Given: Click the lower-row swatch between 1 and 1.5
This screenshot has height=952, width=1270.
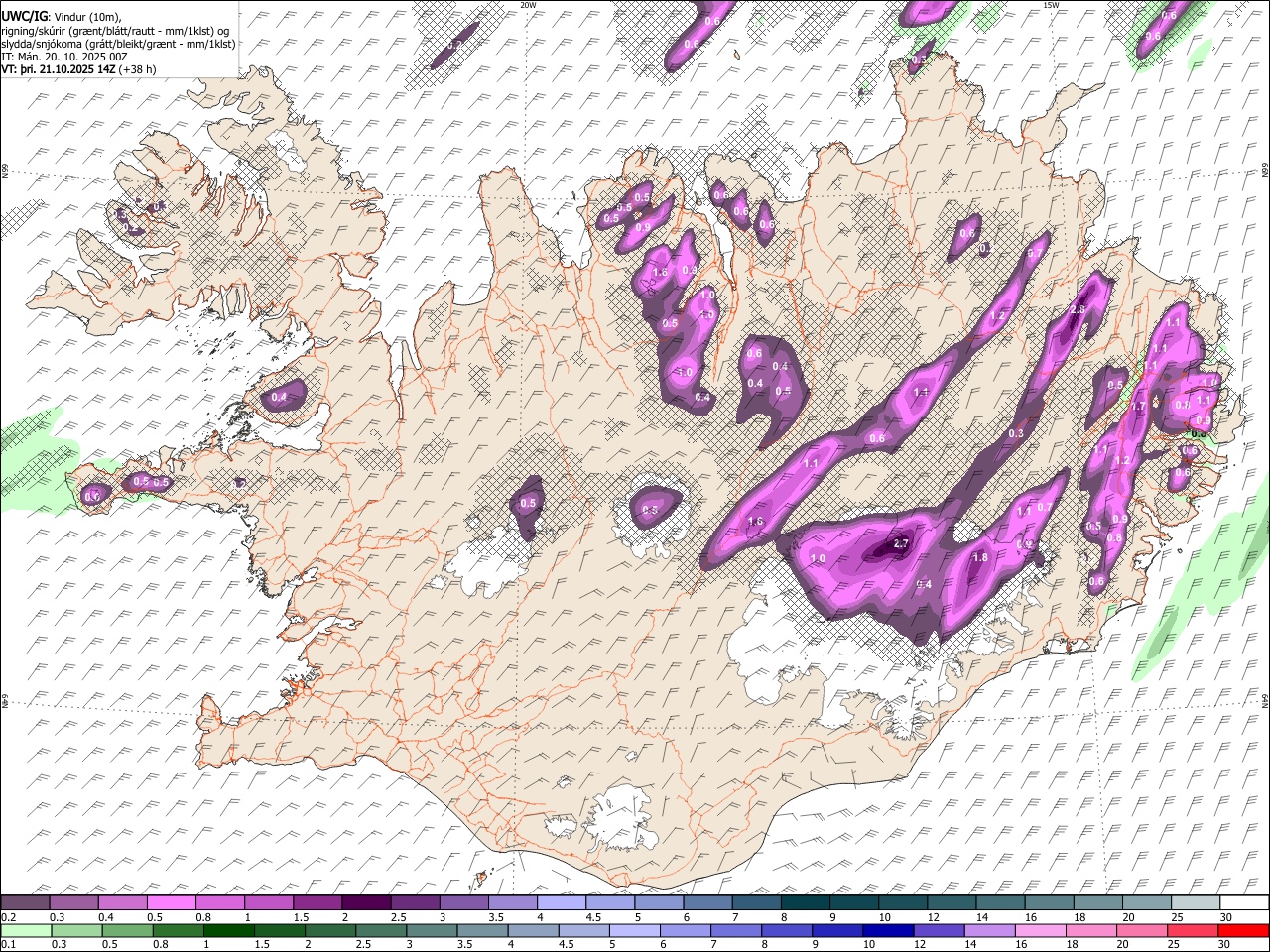Looking at the screenshot, I should (x=229, y=930).
